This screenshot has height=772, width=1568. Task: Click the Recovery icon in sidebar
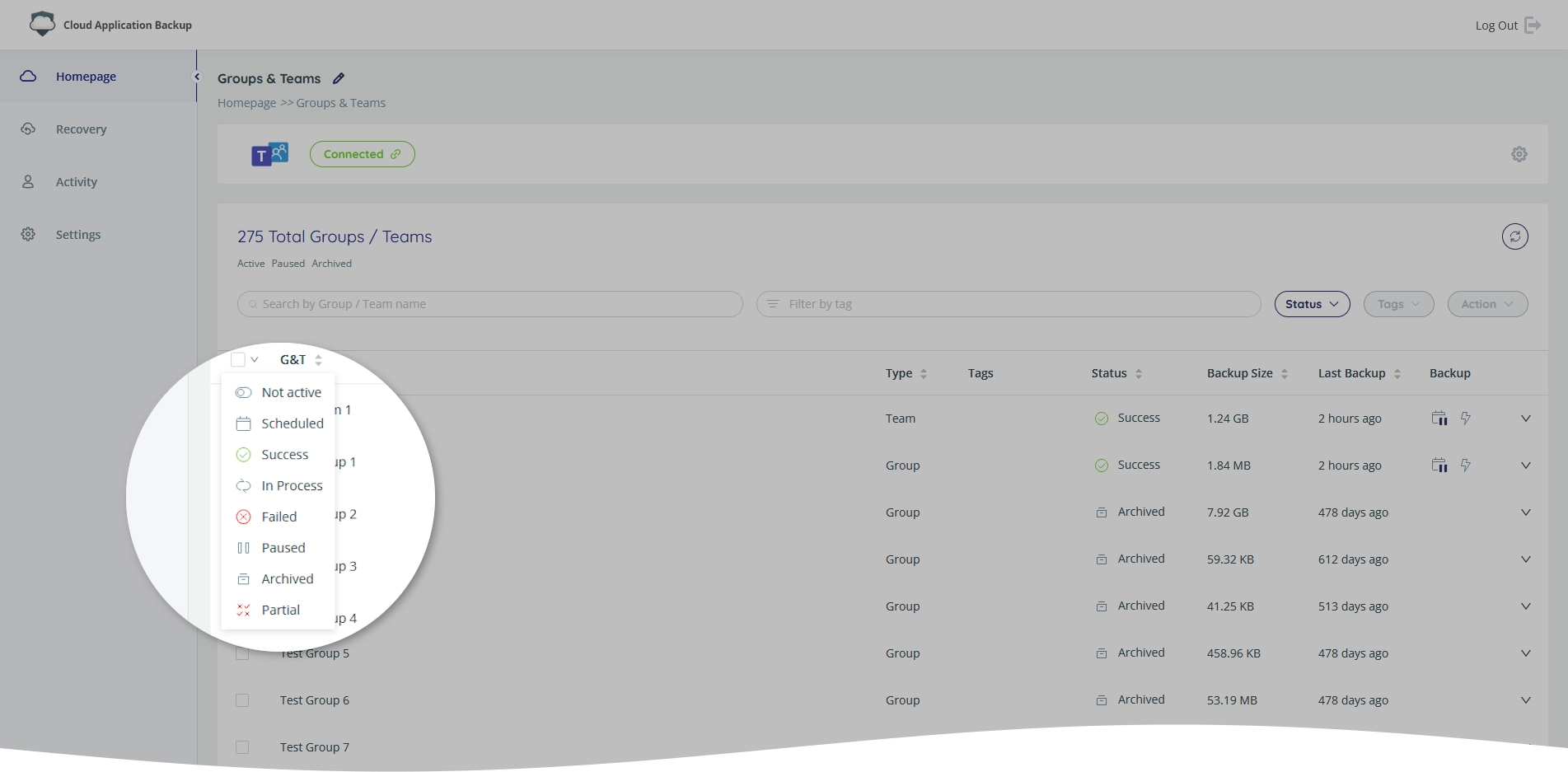tap(28, 129)
